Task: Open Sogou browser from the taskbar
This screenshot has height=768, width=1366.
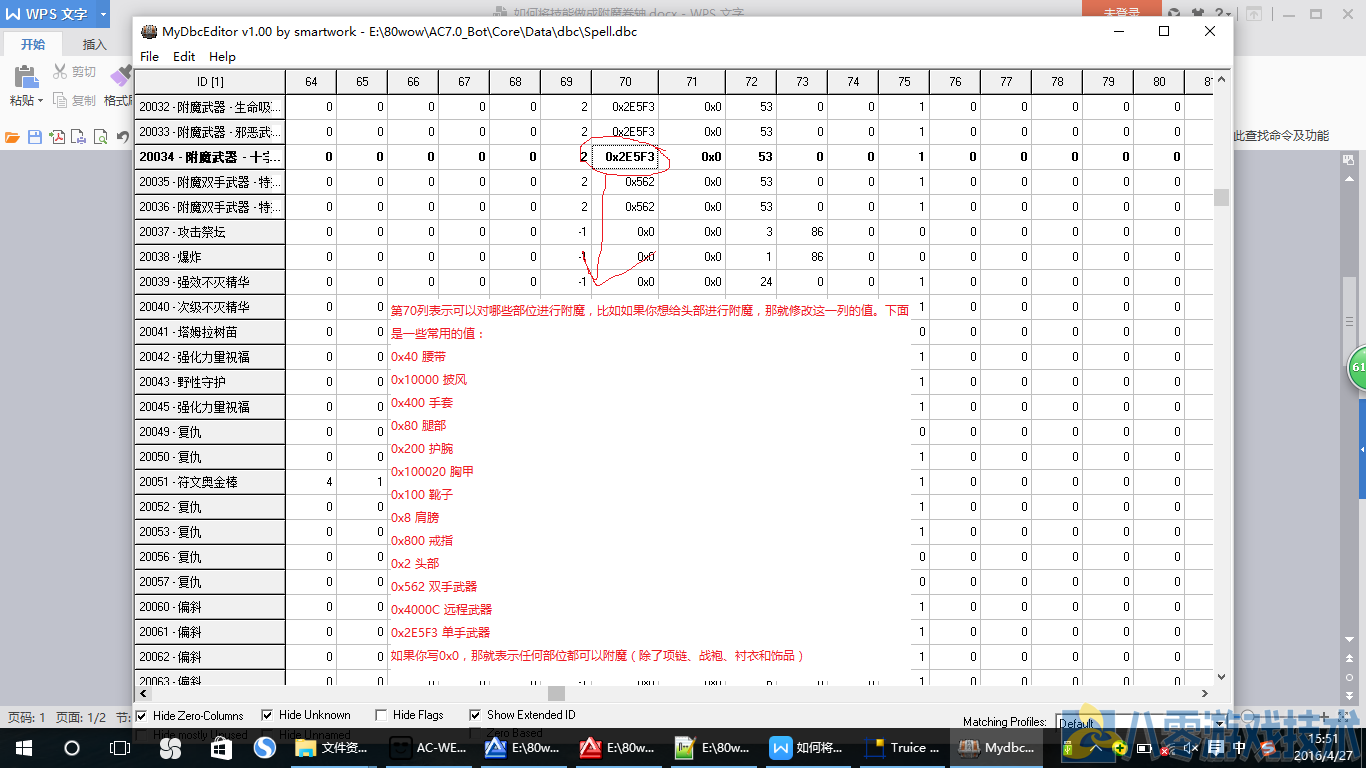Action: click(265, 747)
